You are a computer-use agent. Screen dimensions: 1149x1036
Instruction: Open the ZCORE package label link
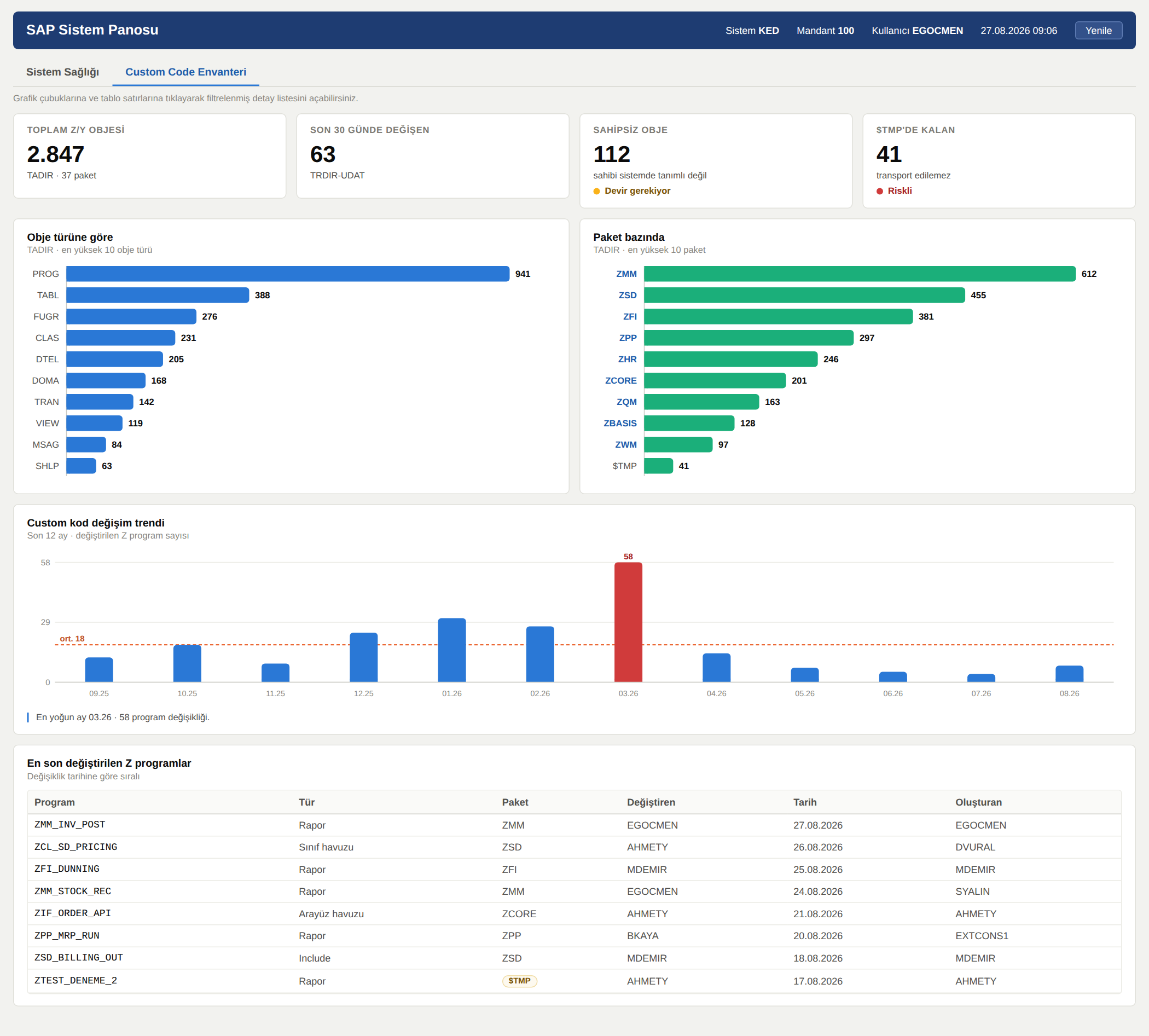(x=620, y=381)
